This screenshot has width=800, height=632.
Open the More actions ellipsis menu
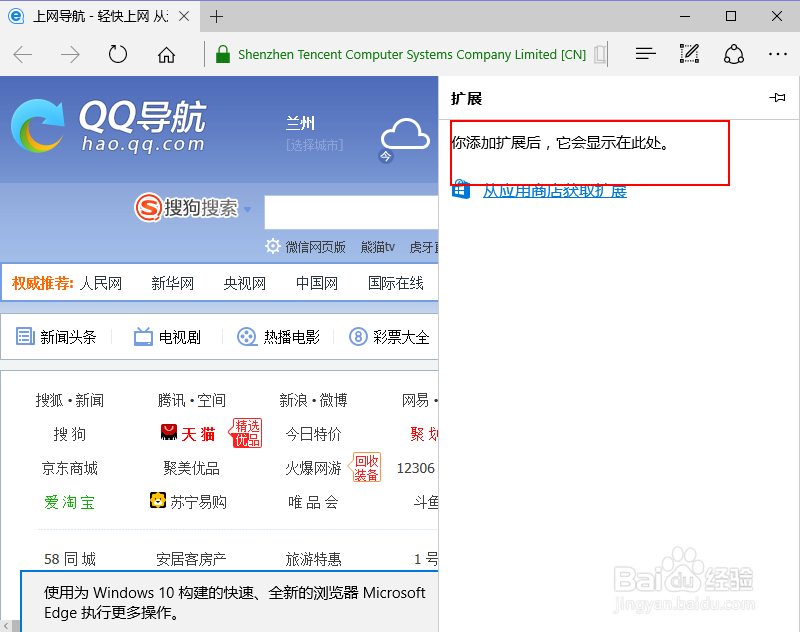[x=778, y=54]
